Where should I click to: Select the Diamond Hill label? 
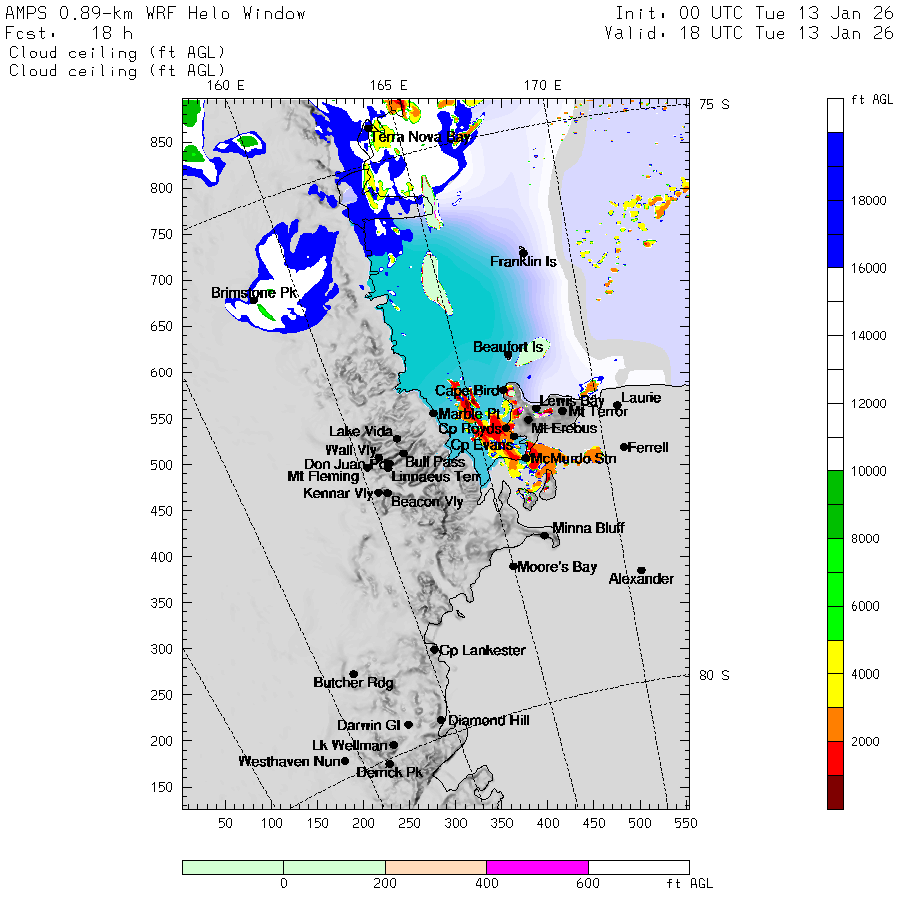tap(489, 720)
